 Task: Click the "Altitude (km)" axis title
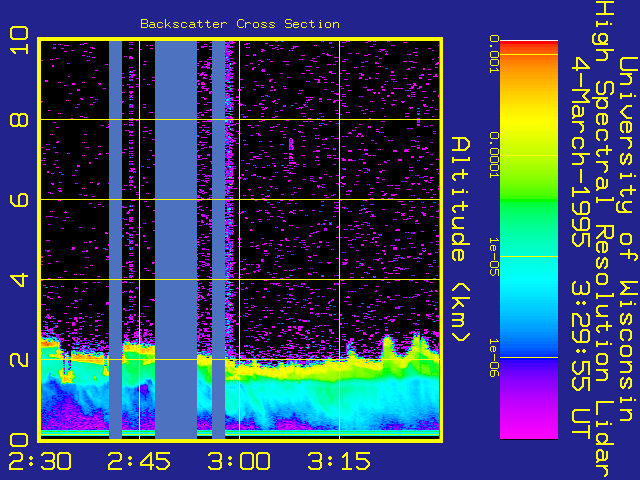tap(461, 240)
